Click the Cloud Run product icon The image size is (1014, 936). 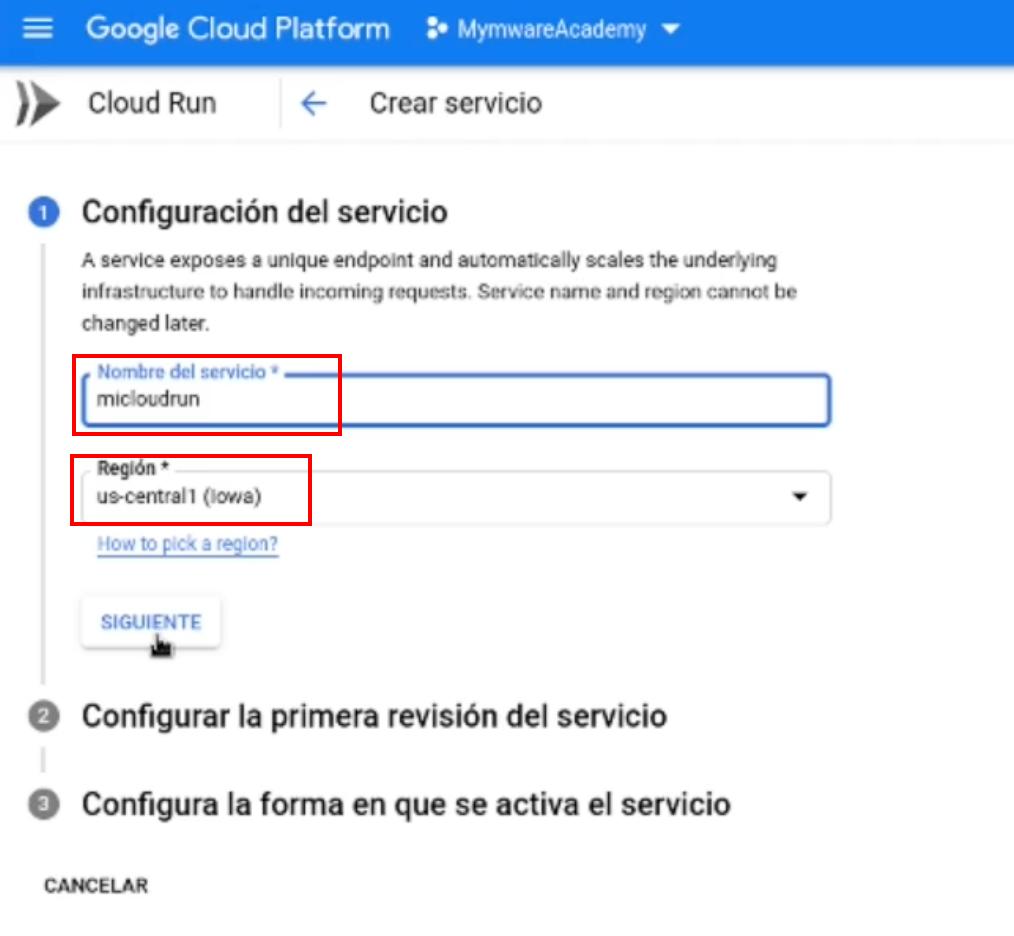(x=38, y=103)
